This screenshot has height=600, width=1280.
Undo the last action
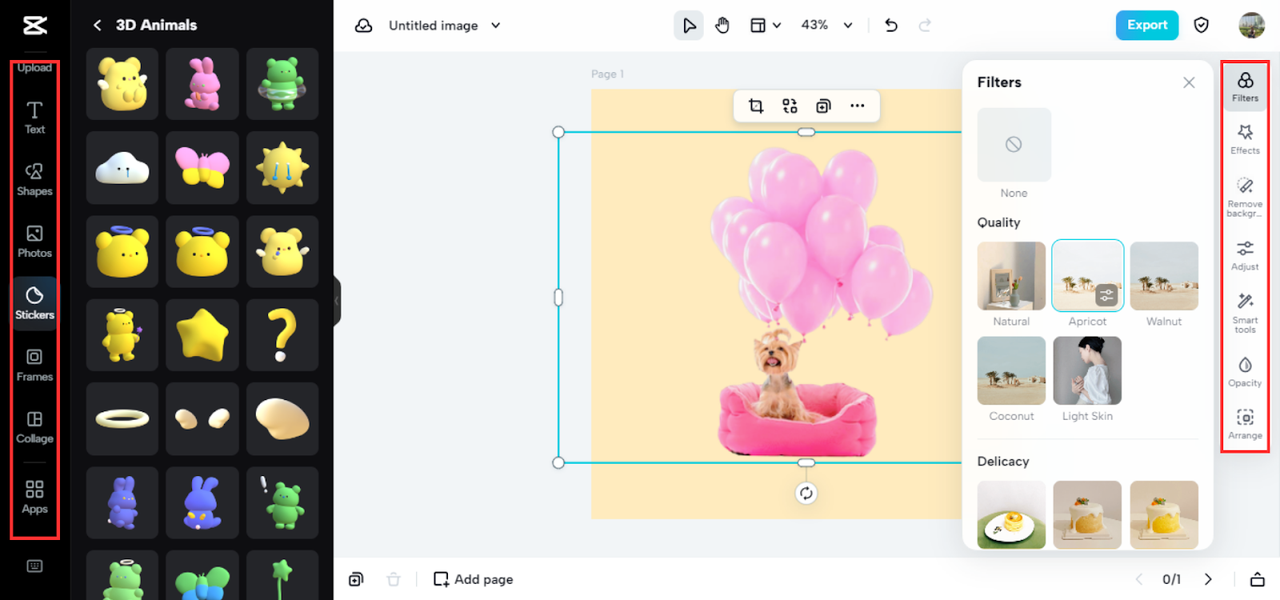click(x=891, y=25)
